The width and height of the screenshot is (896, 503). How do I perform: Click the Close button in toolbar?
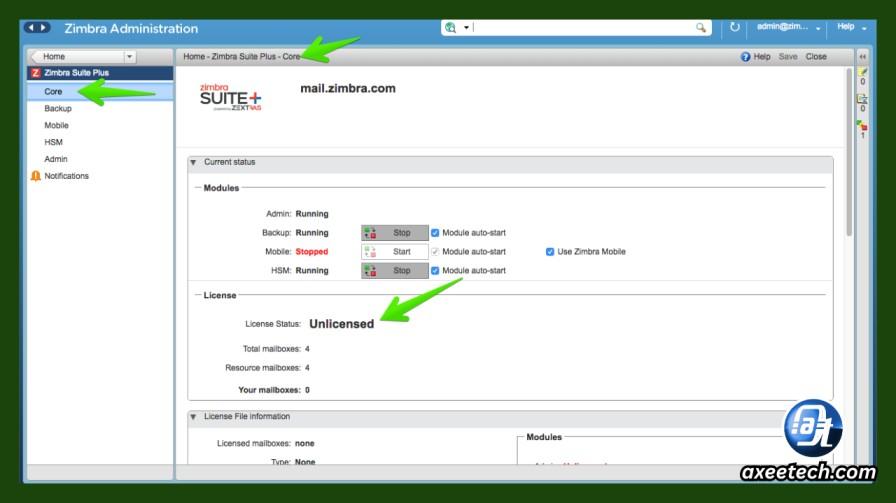coord(816,57)
